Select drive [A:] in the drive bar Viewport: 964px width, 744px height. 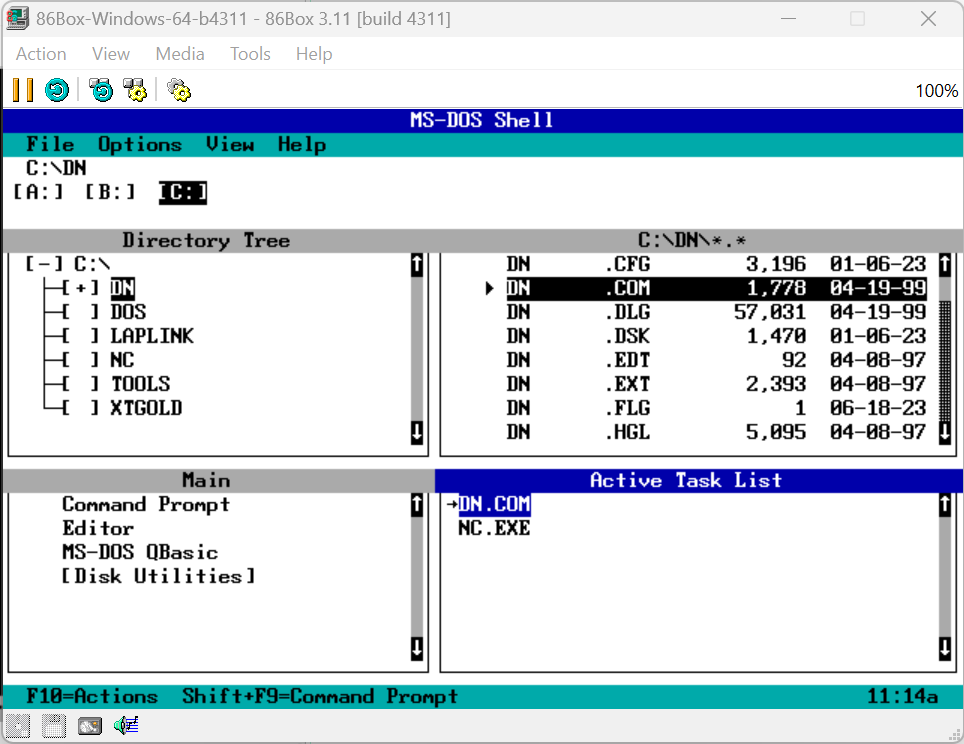(x=37, y=192)
